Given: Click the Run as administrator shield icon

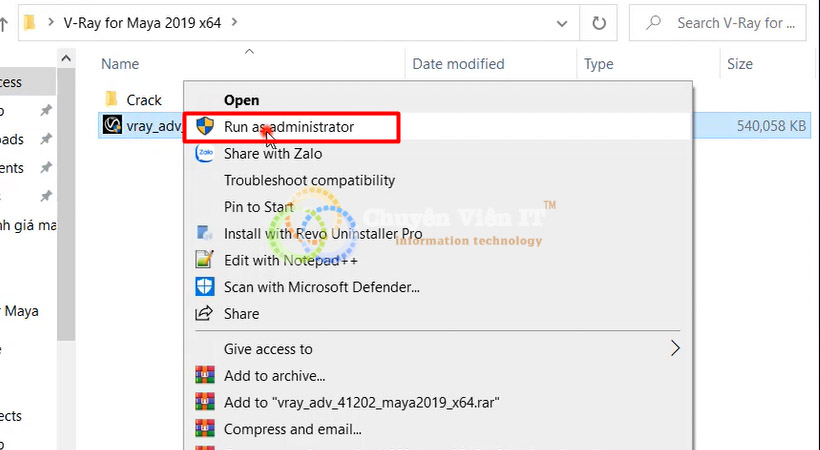Looking at the screenshot, I should pyautogui.click(x=205, y=126).
